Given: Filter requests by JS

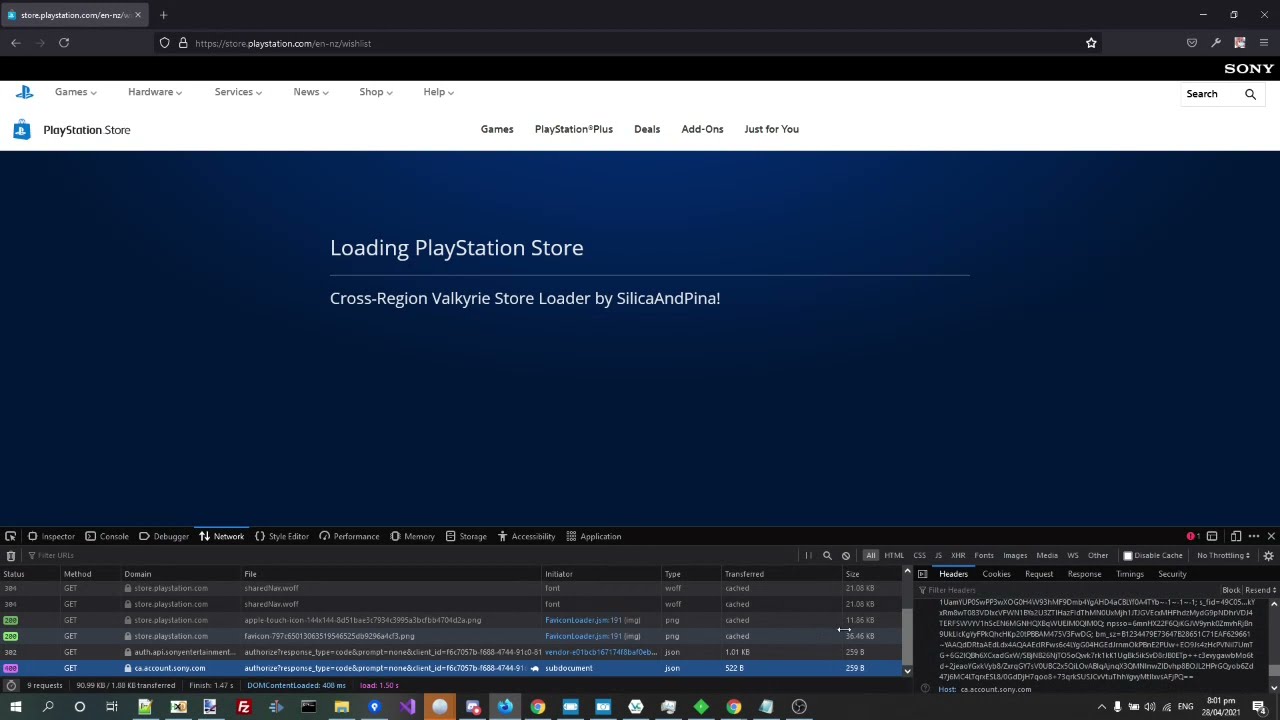Looking at the screenshot, I should tap(938, 555).
